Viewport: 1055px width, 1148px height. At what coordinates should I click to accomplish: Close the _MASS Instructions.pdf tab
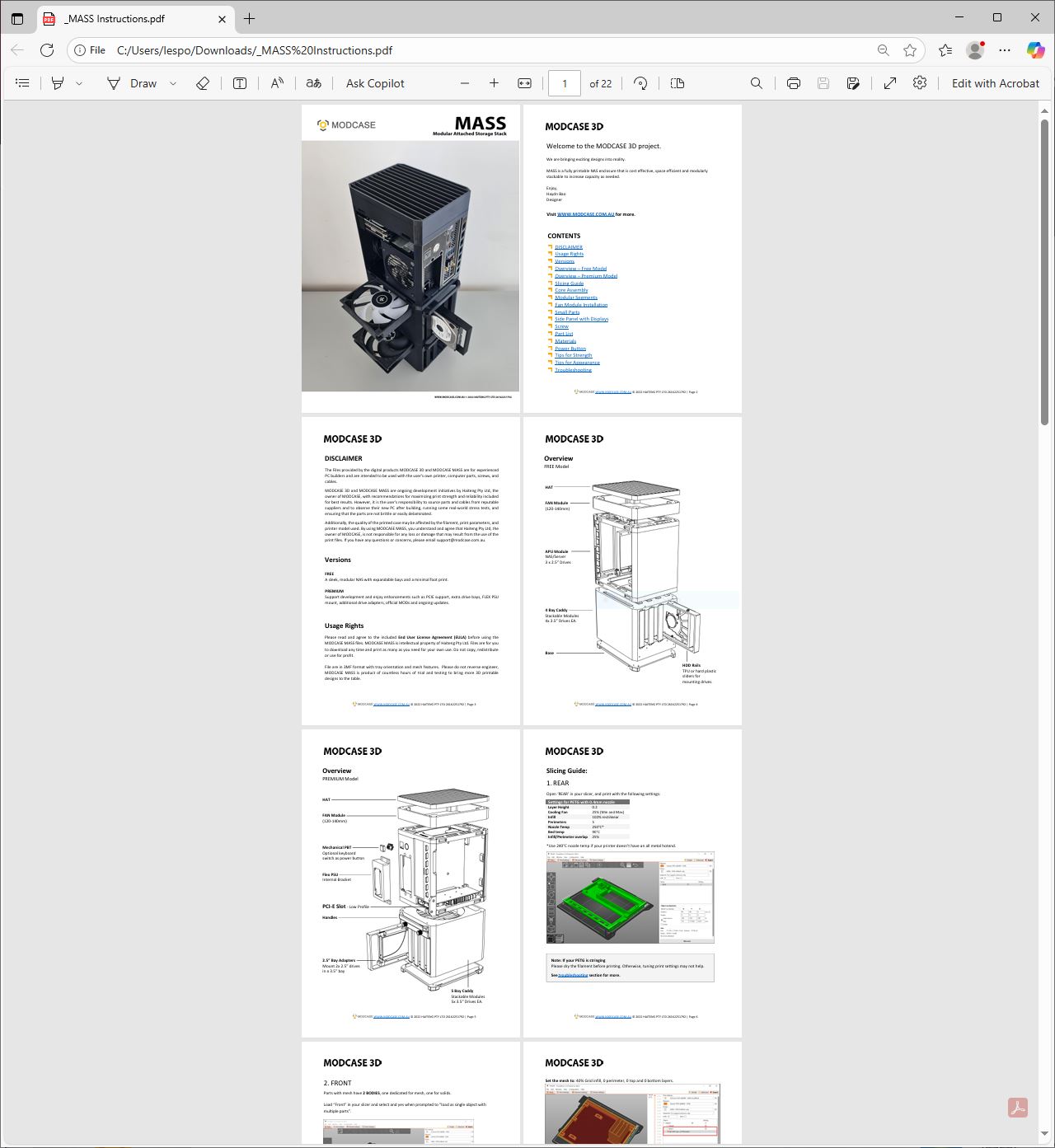point(222,18)
